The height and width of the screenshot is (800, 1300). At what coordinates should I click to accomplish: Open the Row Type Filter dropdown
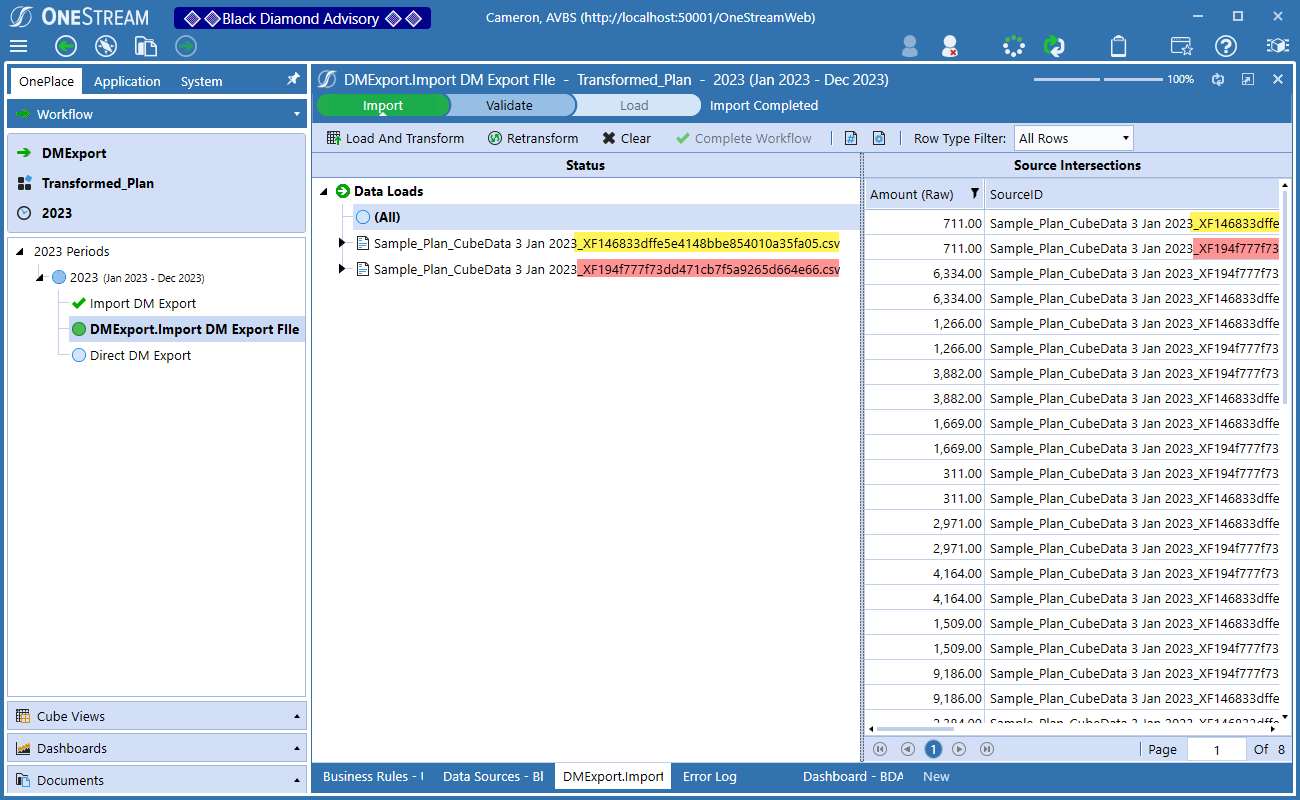[x=1074, y=138]
